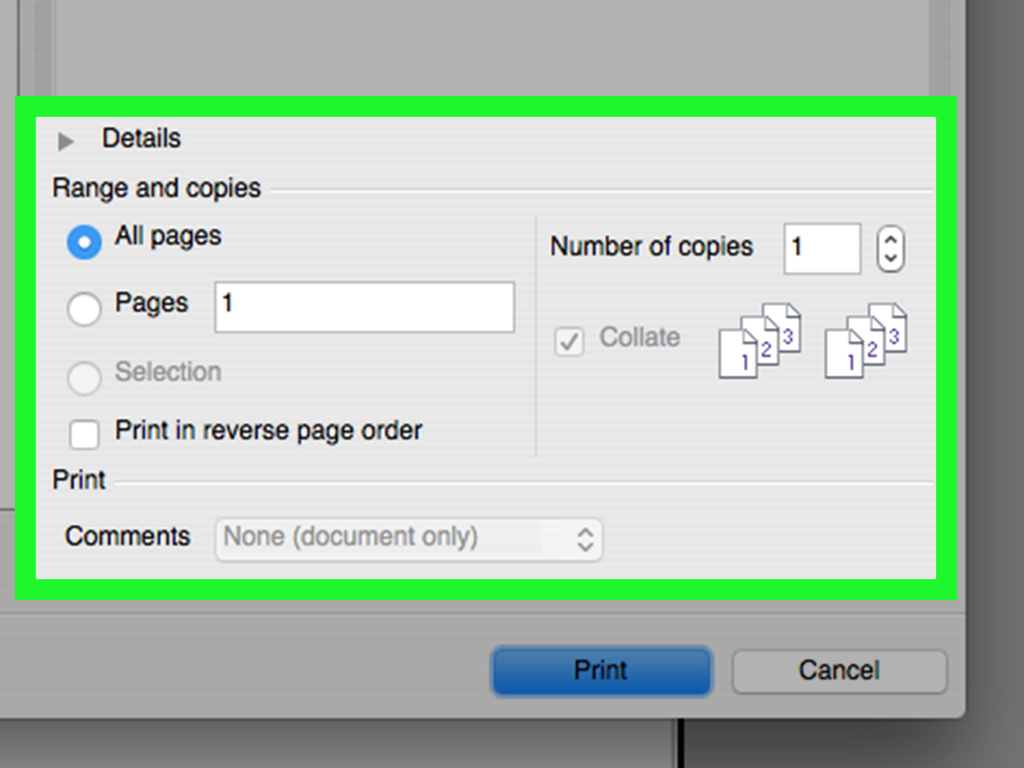
Task: Click the Cancel button
Action: (x=839, y=671)
